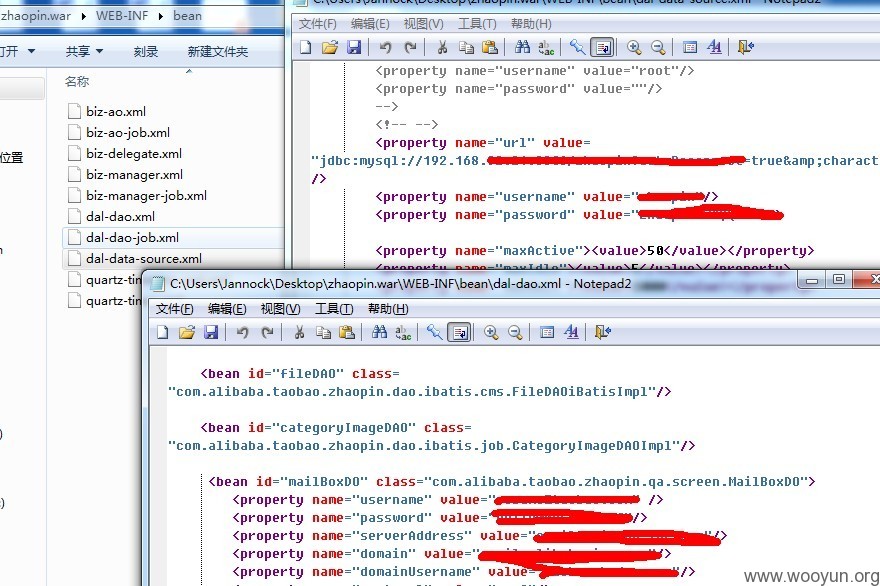Screen dimensions: 880x586
Task: Open 视图(V) menu in dal-dao.xml Notepad2 window
Action: (281, 309)
